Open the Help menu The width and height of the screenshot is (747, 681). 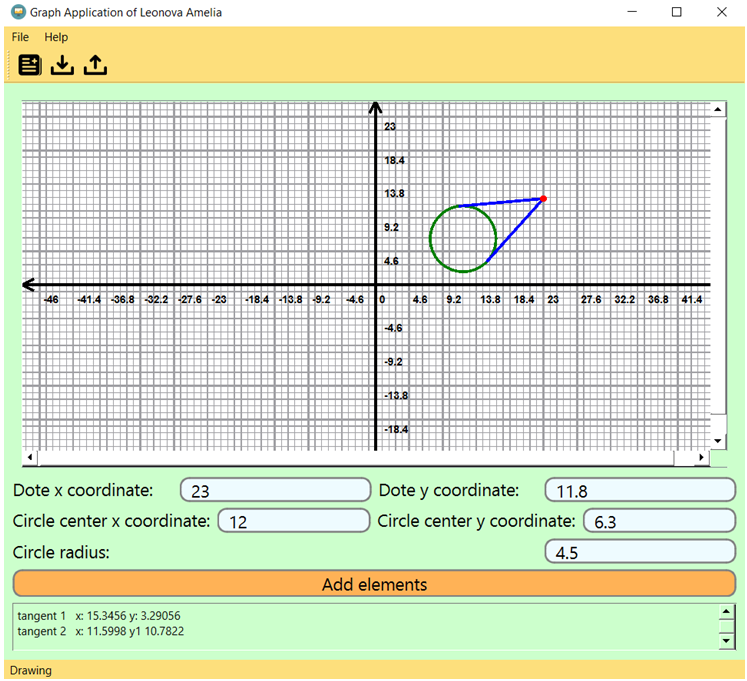pyautogui.click(x=56, y=37)
